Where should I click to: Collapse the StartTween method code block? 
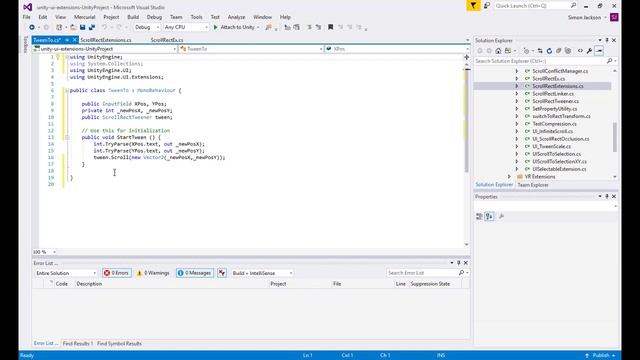[x=67, y=138]
